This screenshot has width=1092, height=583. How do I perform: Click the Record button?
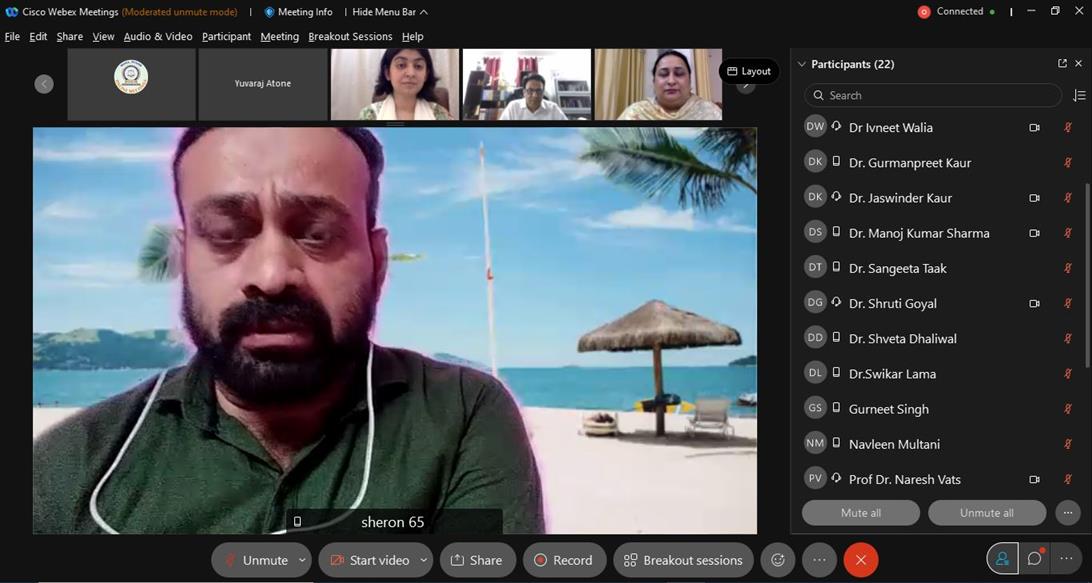(x=563, y=560)
